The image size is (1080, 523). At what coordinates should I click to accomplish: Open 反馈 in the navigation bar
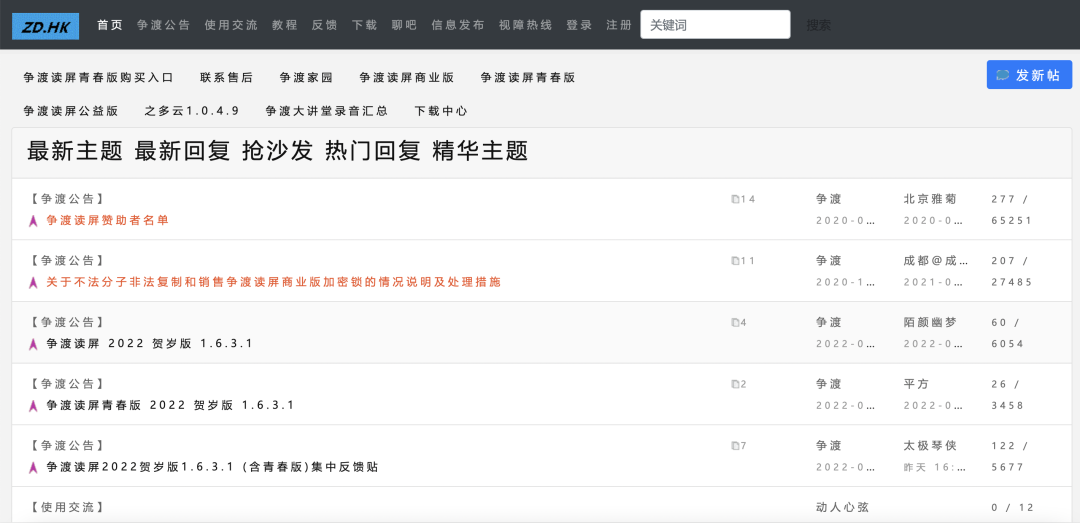[x=324, y=25]
